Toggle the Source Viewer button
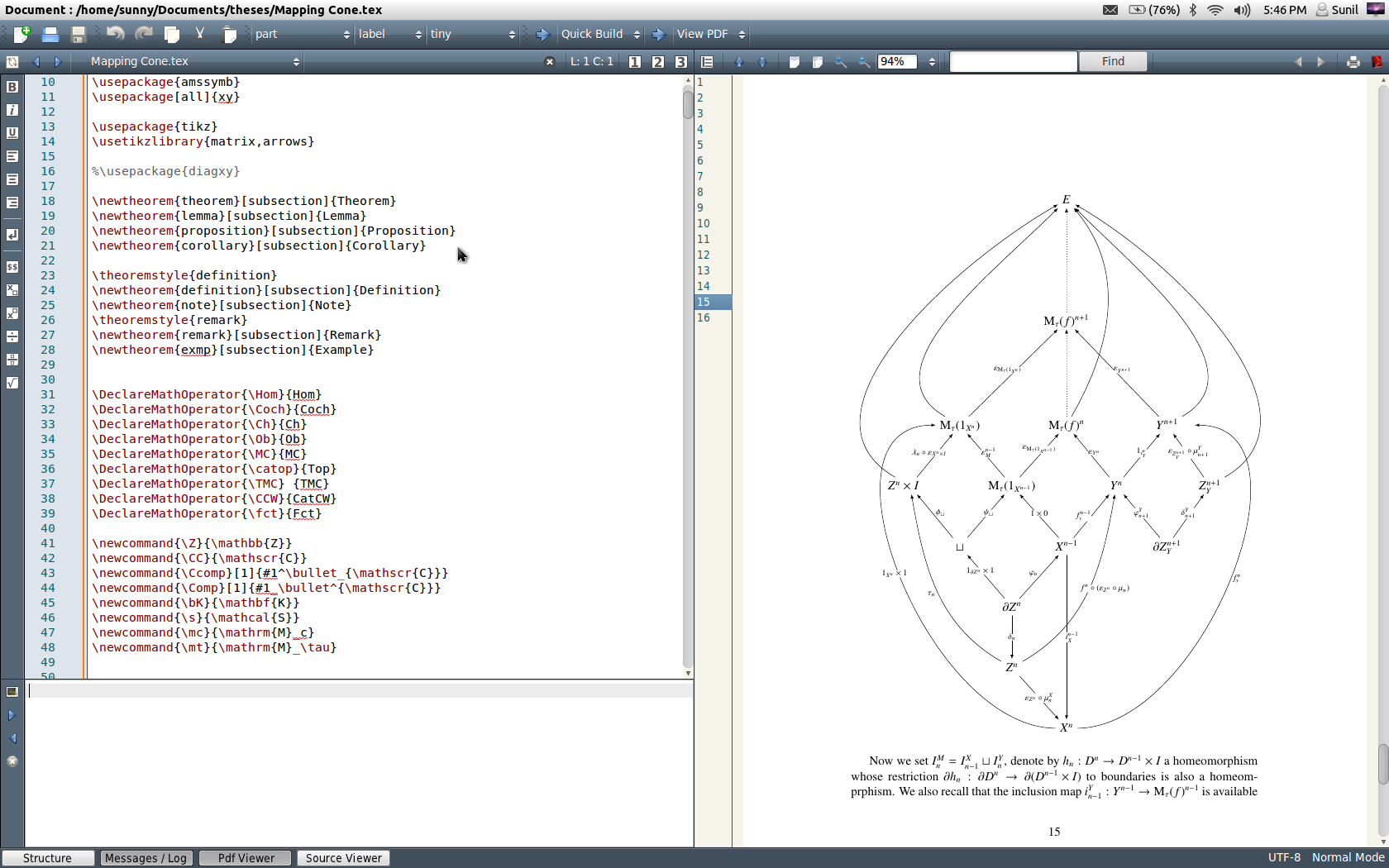This screenshot has width=1389, height=868. point(343,858)
